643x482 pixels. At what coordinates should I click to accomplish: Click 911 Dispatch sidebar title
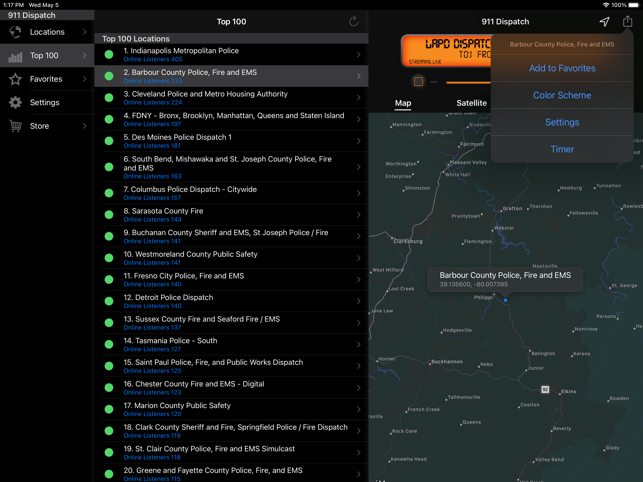pos(32,15)
